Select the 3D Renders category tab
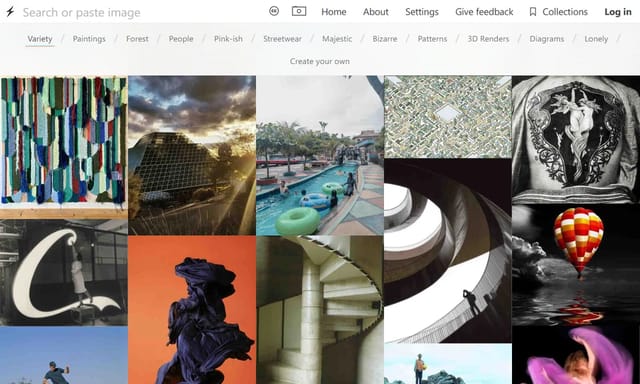This screenshot has height=384, width=640. [488, 39]
